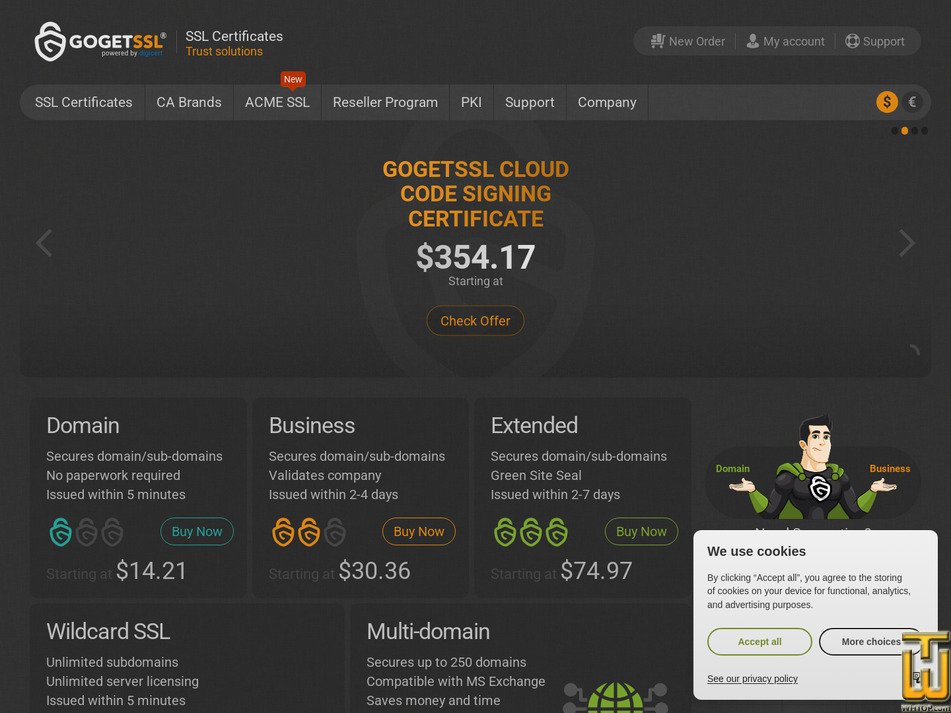Go to the Reseller Program tab
This screenshot has width=951, height=713.
click(x=385, y=101)
